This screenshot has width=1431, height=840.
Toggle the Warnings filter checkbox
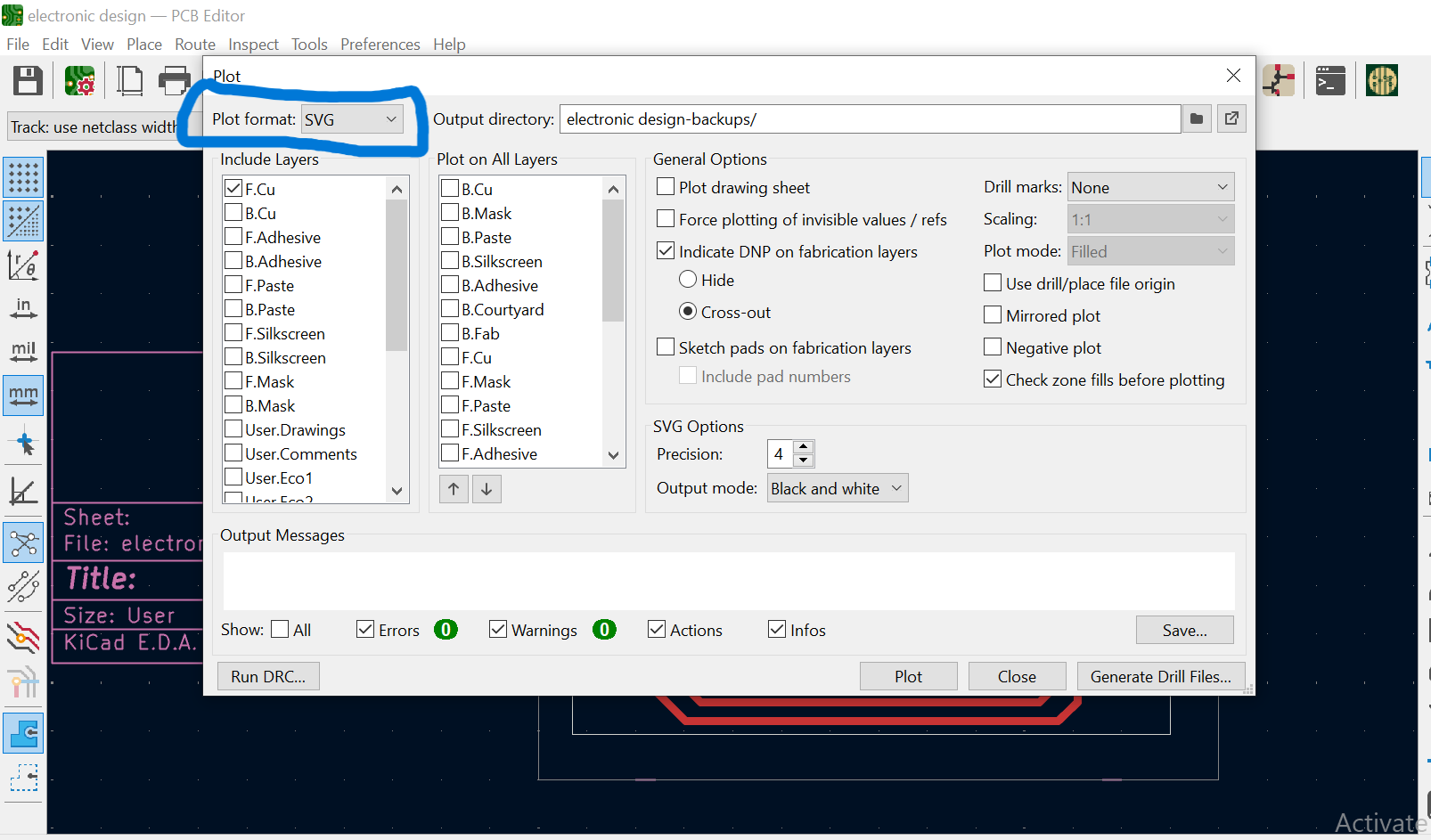tap(498, 629)
